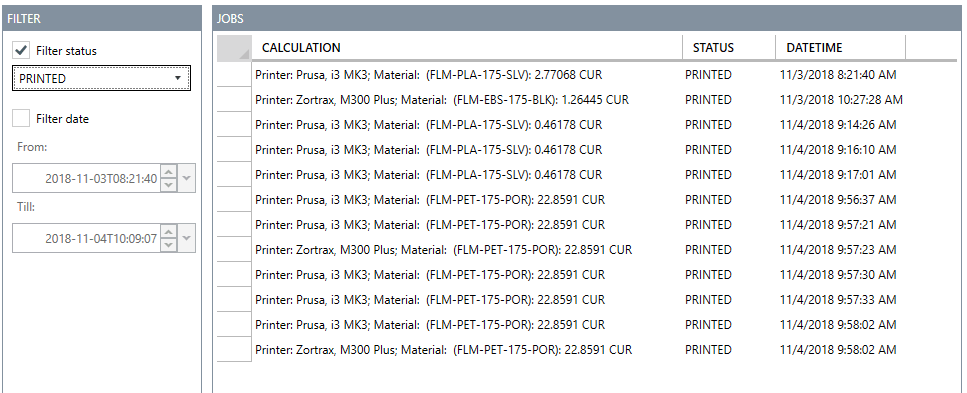The height and width of the screenshot is (393, 967).
Task: Enable the Filter date checkbox
Action: pyautogui.click(x=22, y=118)
